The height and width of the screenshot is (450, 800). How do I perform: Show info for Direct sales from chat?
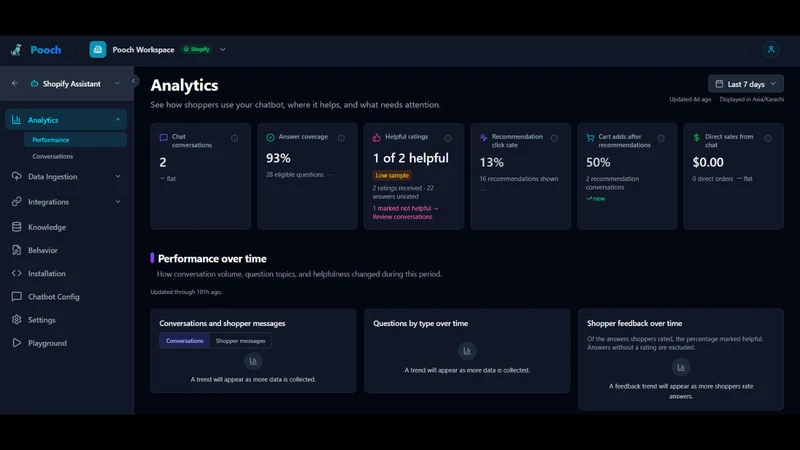[767, 138]
